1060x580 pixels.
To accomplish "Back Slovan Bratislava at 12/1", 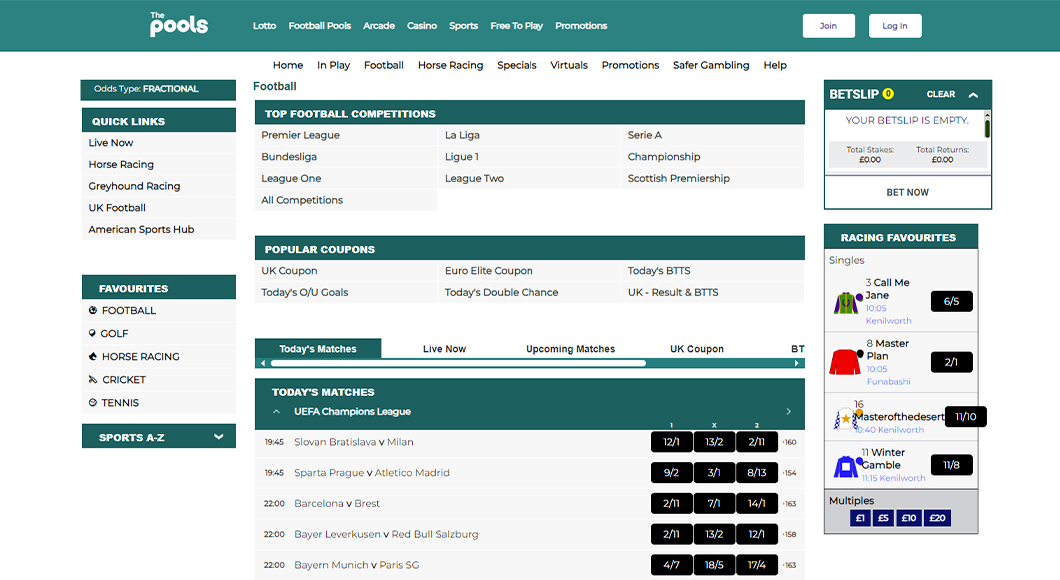I will (x=671, y=442).
